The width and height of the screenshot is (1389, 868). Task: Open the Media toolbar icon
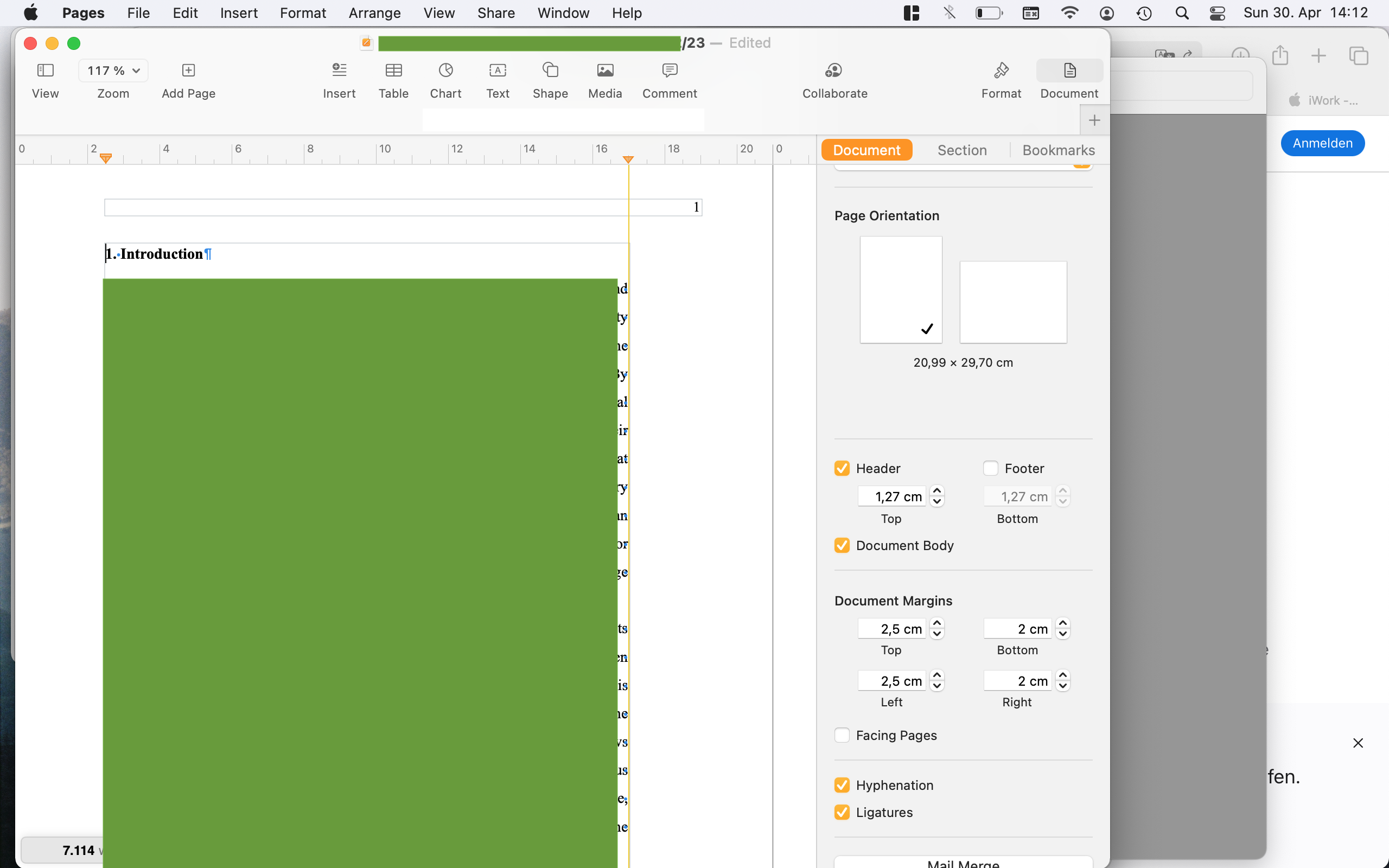tap(604, 71)
